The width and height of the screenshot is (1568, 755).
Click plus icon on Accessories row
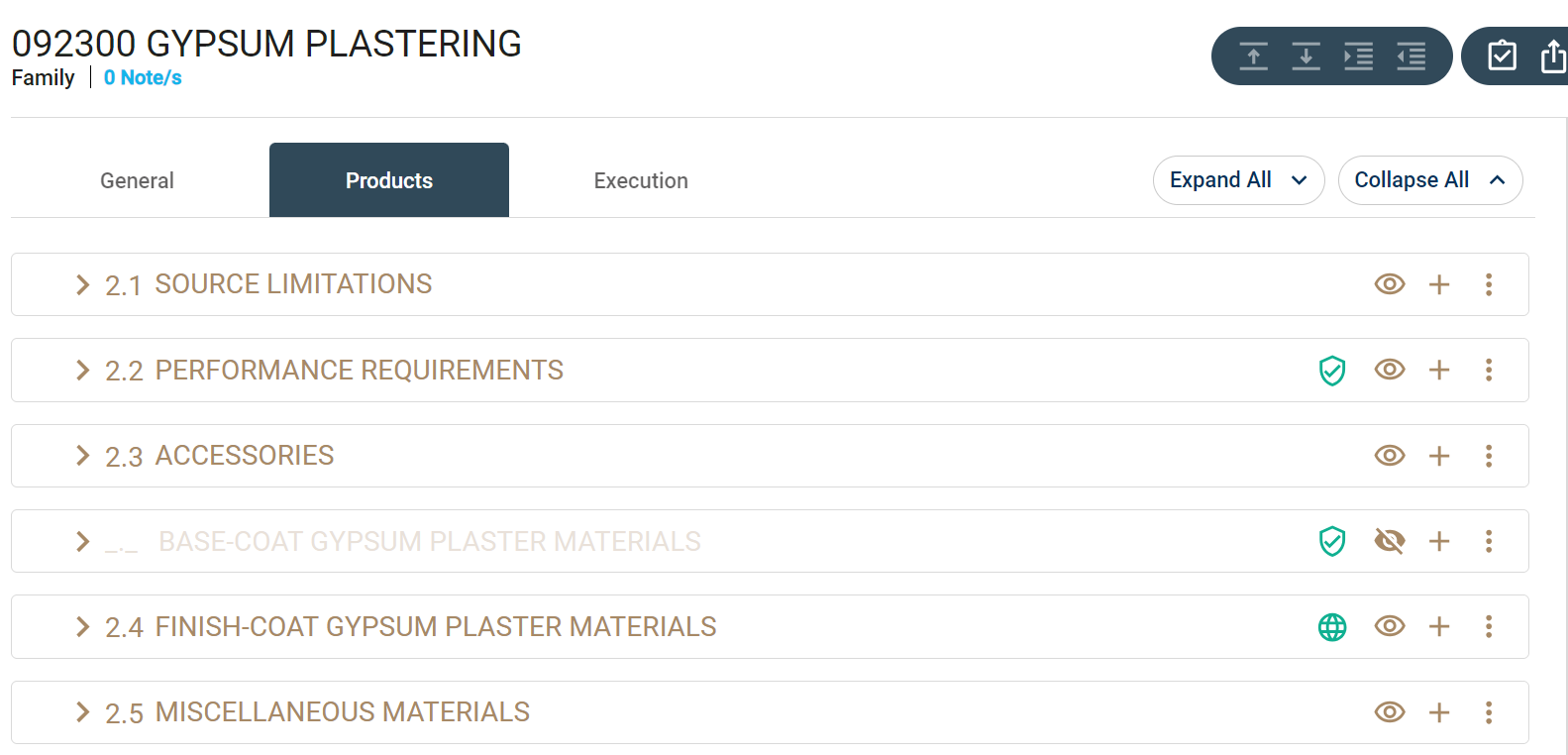click(1439, 456)
